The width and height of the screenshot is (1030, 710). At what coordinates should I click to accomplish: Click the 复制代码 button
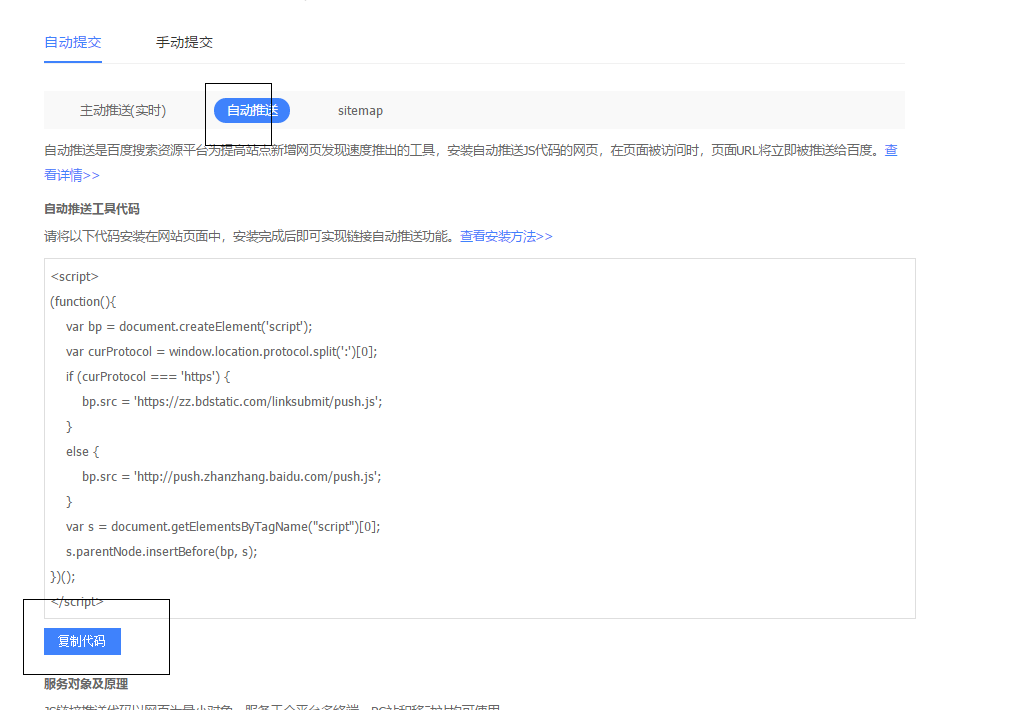(82, 641)
